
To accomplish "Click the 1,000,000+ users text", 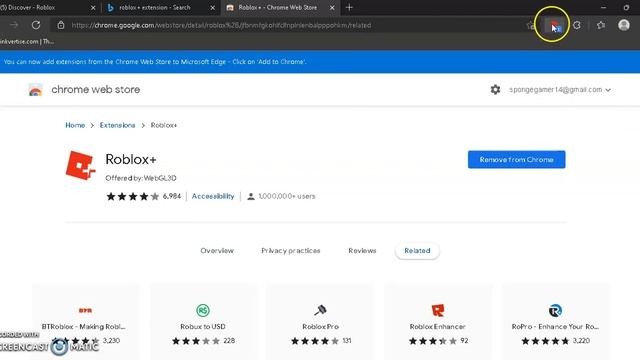I will 287,196.
